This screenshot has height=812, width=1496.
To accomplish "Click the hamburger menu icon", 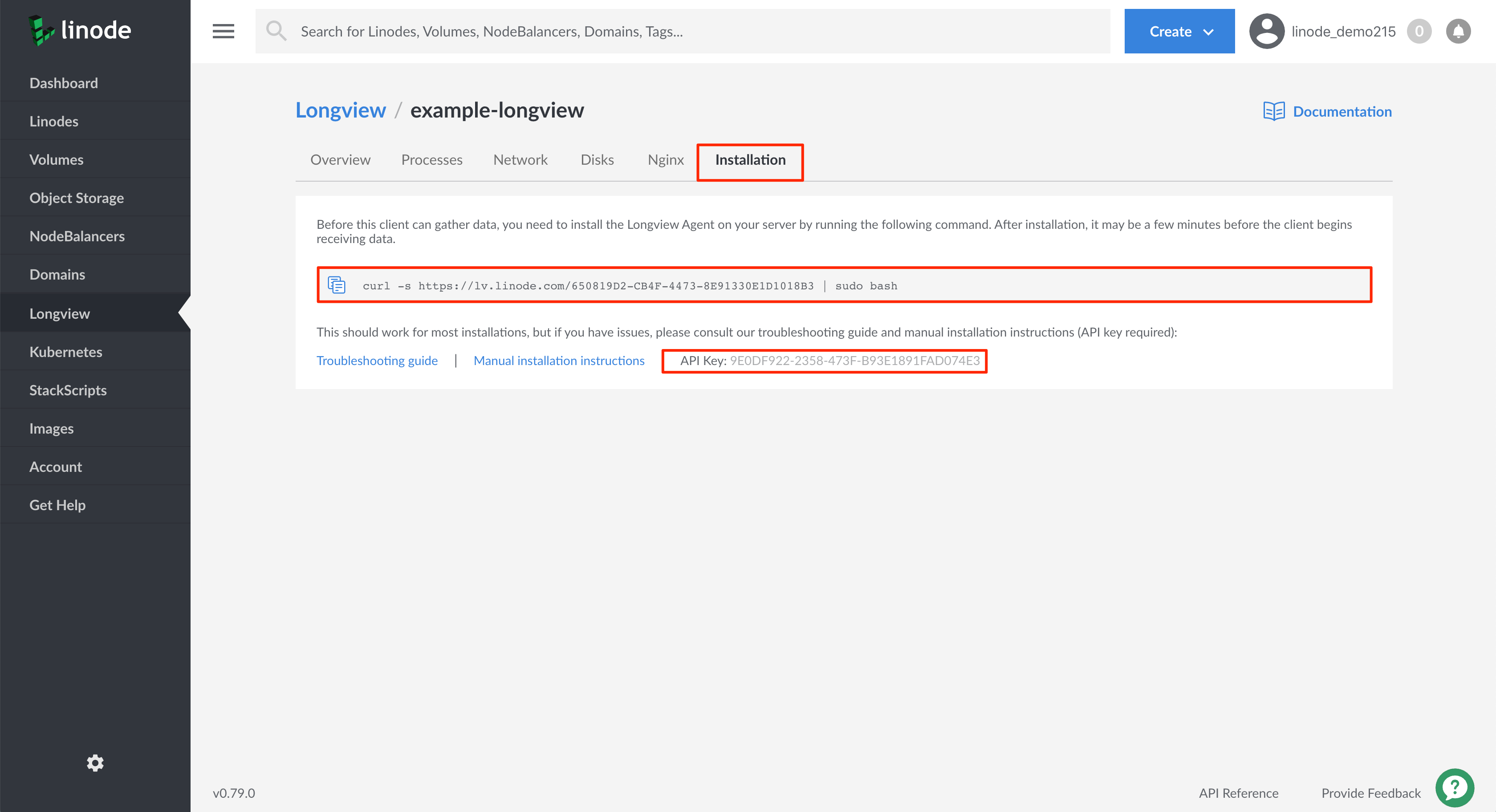I will 224,31.
